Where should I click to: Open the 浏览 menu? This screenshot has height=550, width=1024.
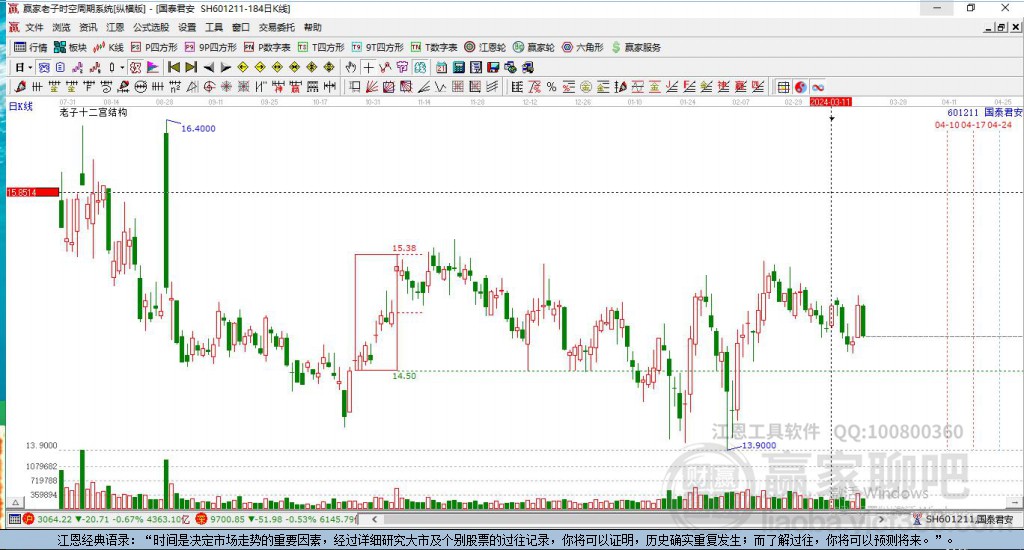61,27
